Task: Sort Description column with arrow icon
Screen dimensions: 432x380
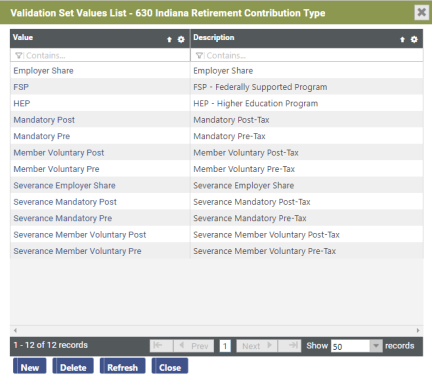Action: pyautogui.click(x=402, y=40)
